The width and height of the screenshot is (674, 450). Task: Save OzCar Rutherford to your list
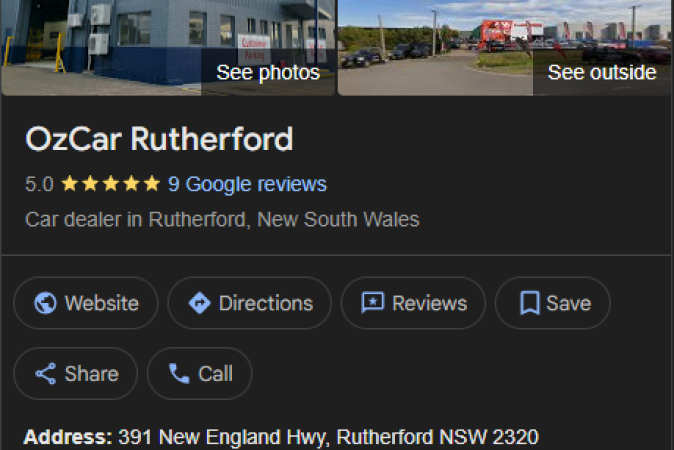coord(552,303)
